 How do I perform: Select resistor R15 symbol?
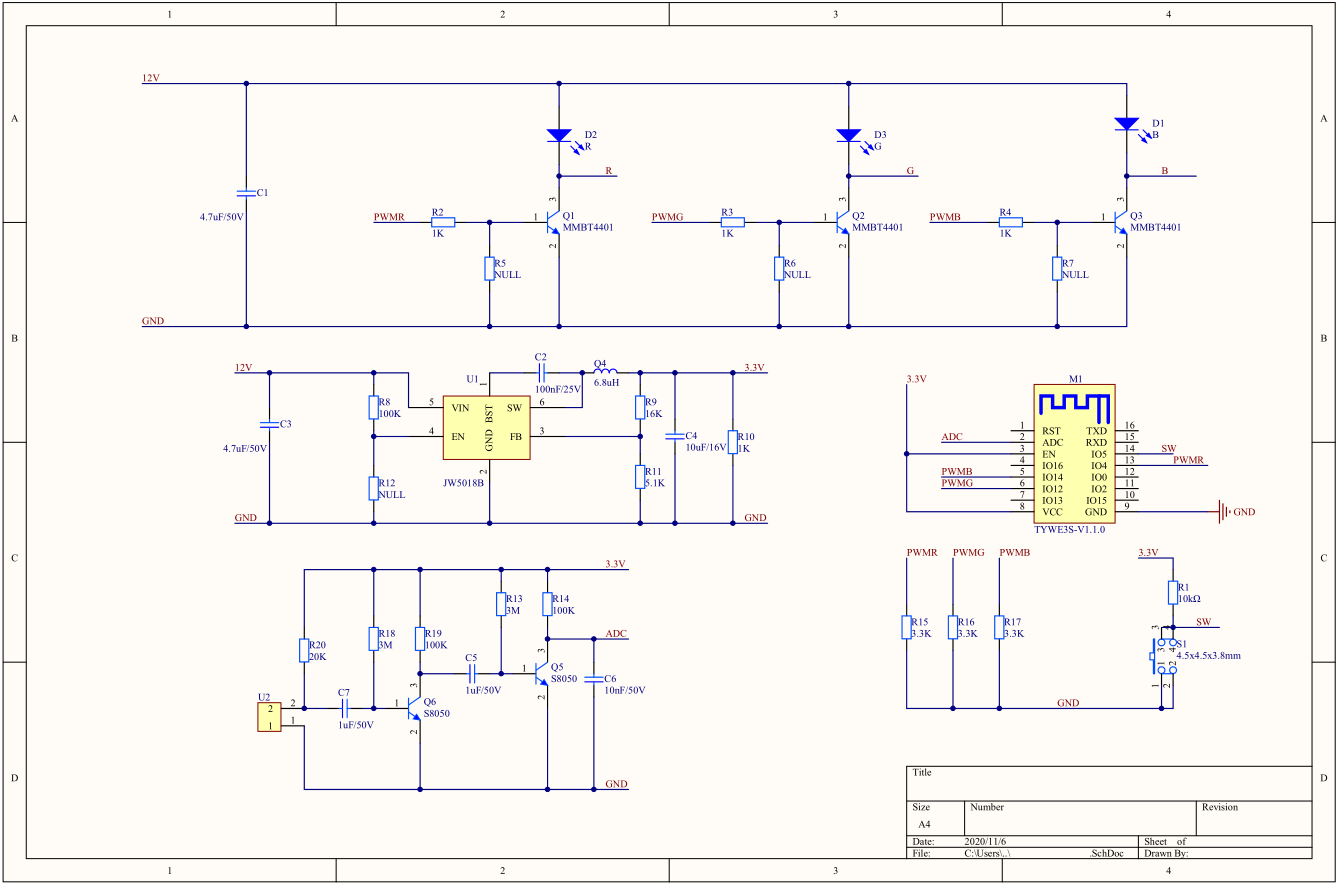click(906, 627)
